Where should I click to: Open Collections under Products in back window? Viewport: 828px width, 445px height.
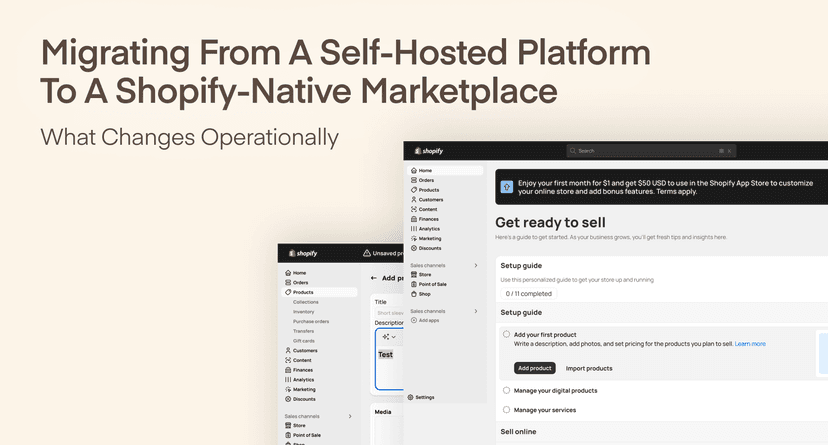tap(306, 302)
